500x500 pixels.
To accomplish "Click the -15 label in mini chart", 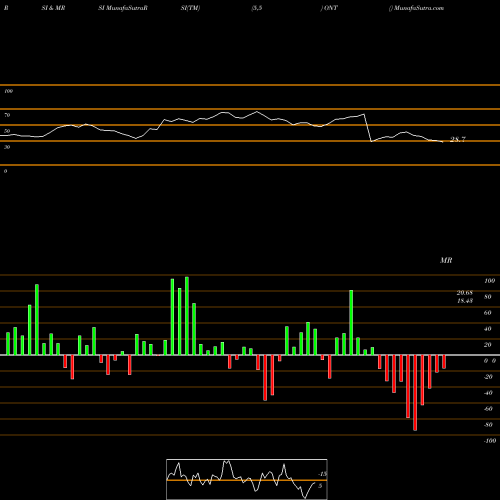I will 322,474.
